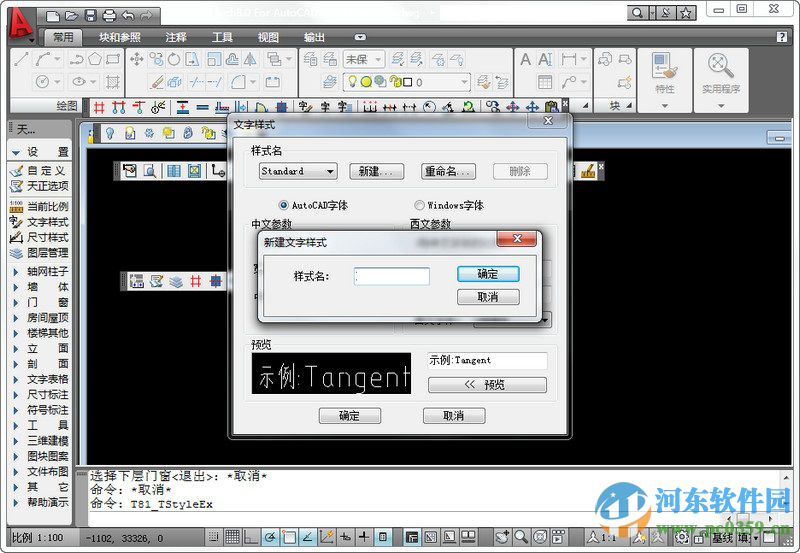Image resolution: width=800 pixels, height=553 pixels.
Task: Expand the 文字表格 menu group
Action: click(x=16, y=380)
